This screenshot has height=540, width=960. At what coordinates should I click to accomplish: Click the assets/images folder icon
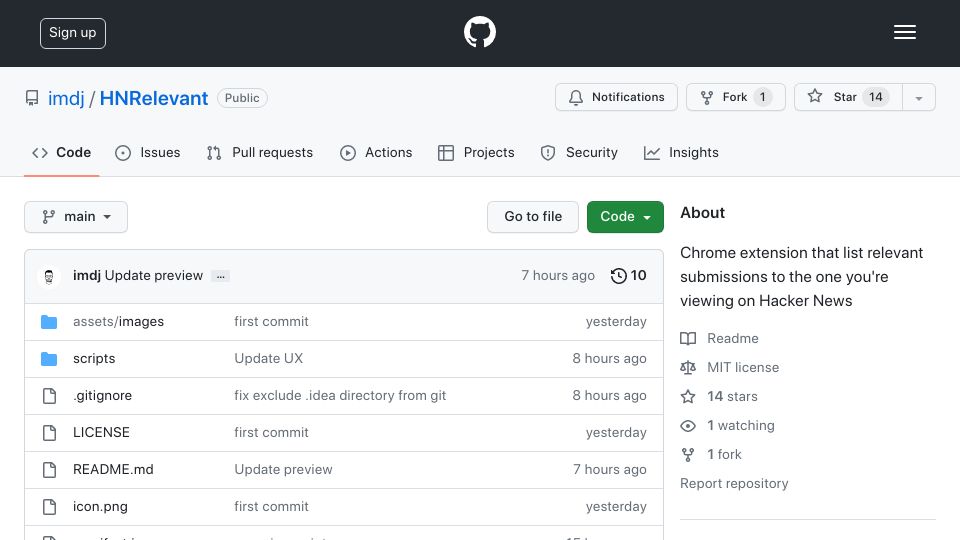click(49, 321)
